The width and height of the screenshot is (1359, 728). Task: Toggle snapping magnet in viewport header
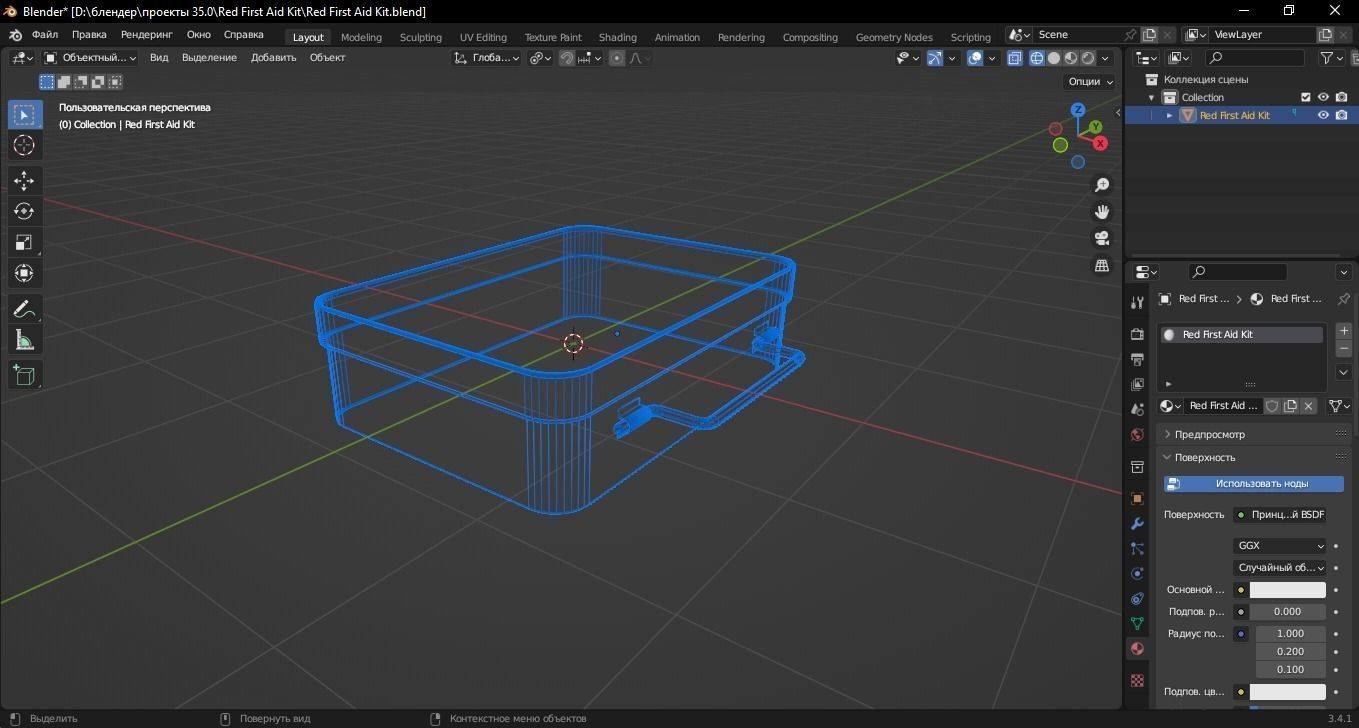pyautogui.click(x=566, y=58)
